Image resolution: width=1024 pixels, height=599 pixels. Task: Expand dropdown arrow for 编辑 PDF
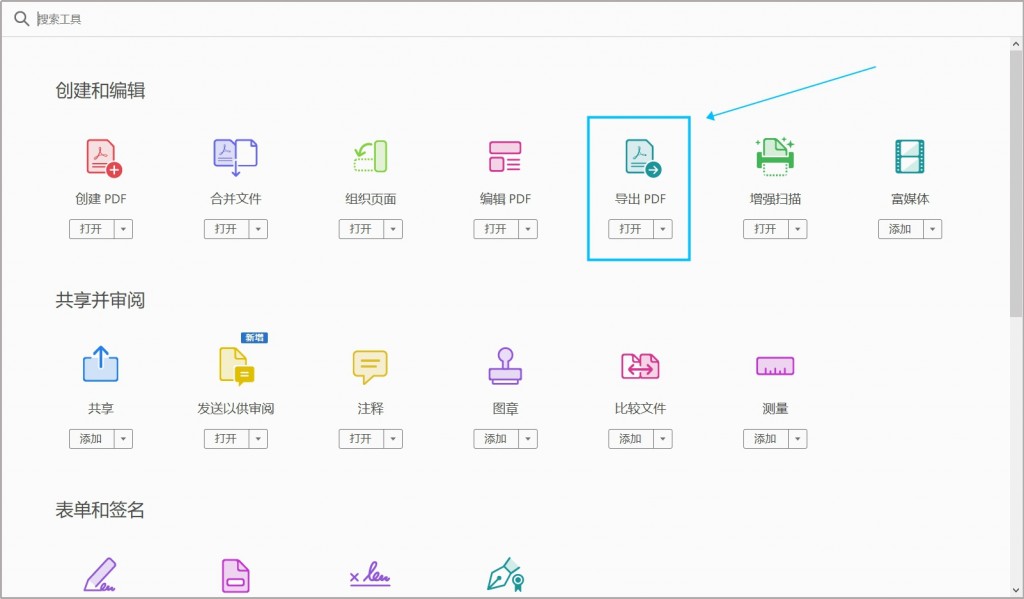click(528, 229)
